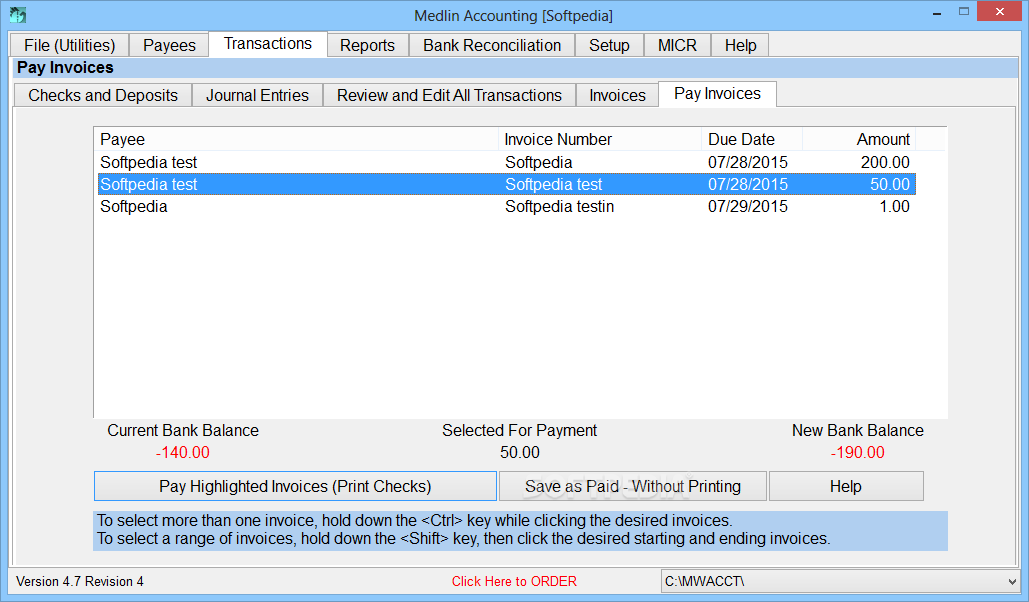Viewport: 1029px width, 602px height.
Task: Click Save as Paid - Without Printing
Action: click(633, 486)
